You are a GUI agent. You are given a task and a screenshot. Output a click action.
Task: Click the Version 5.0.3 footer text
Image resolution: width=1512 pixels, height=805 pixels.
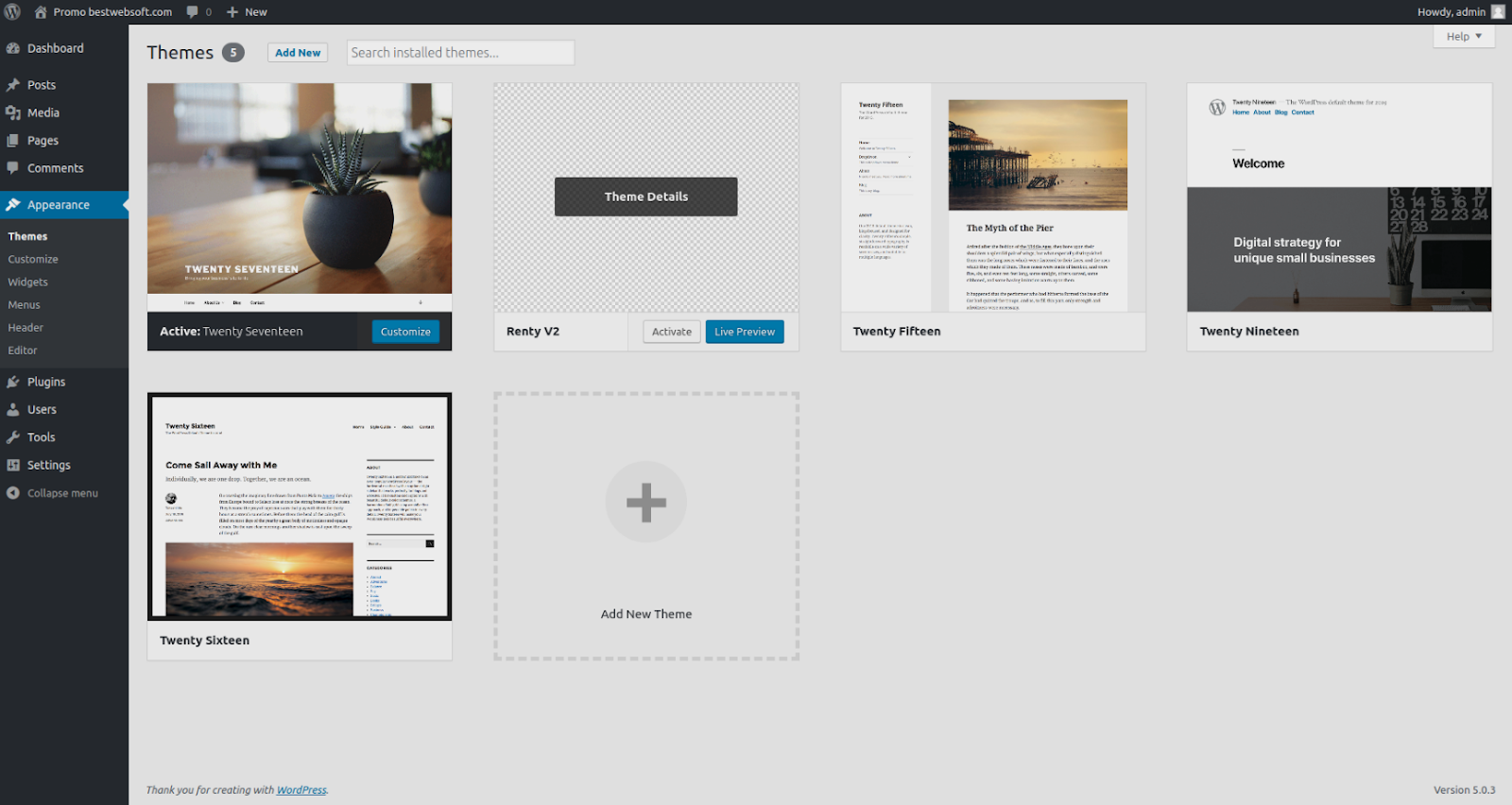pos(1464,790)
